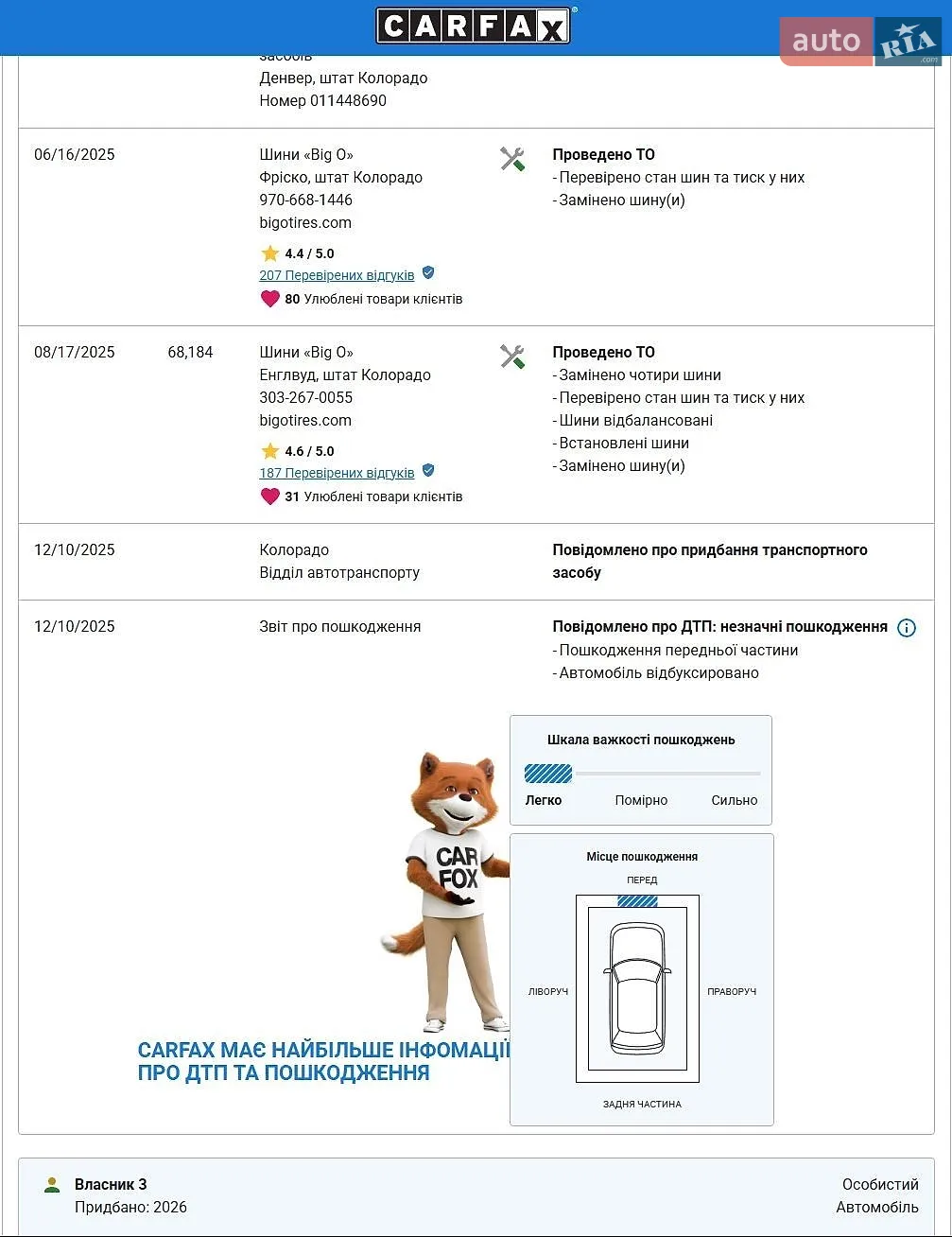Viewport: 952px width, 1237px height.
Task: Click wrench service icon for 06/16/2025 entry
Action: (512, 159)
